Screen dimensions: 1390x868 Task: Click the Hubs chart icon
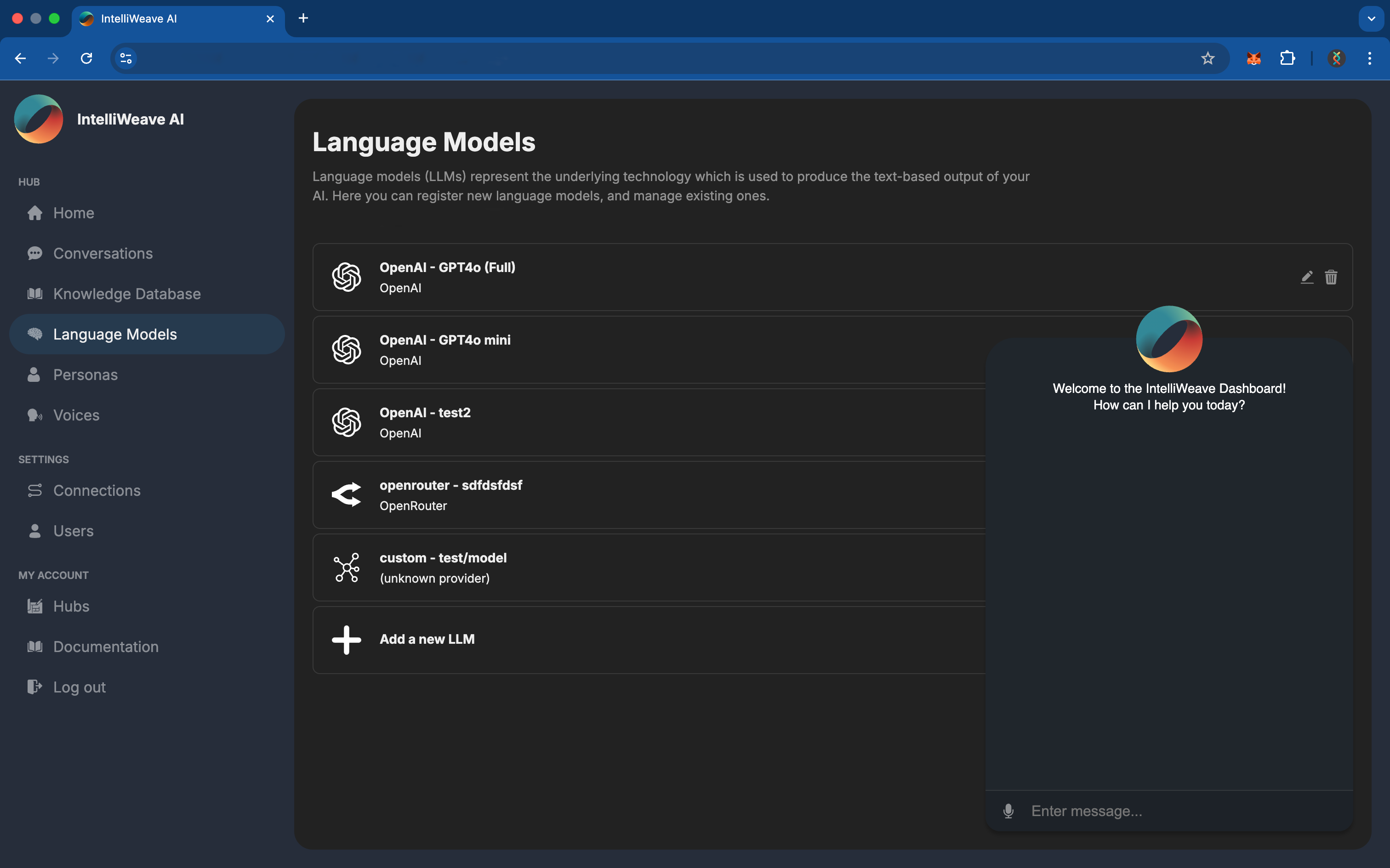35,606
